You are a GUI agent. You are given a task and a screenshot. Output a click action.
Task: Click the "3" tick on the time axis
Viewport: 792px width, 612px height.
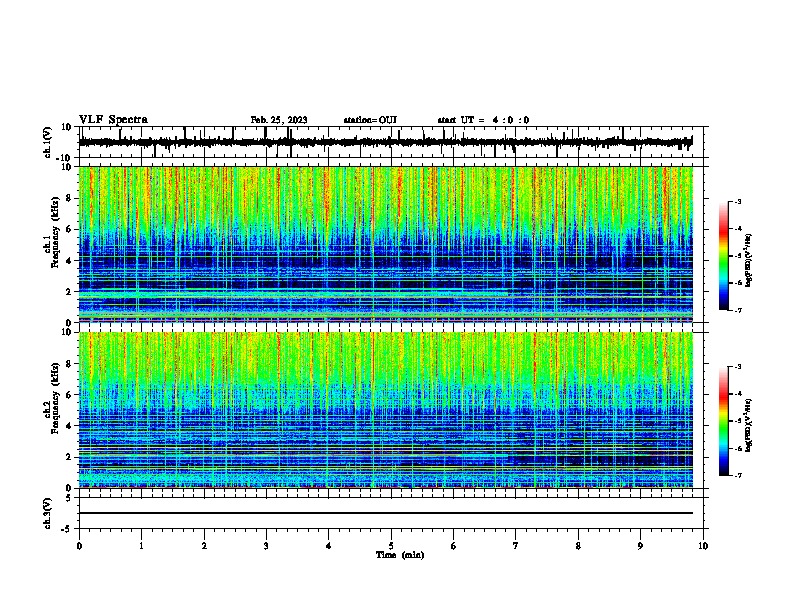coord(266,546)
